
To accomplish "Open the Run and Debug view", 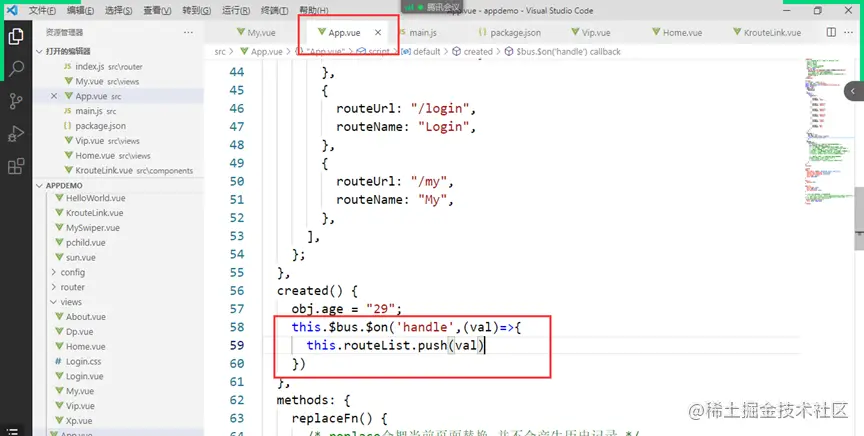I will (16, 133).
